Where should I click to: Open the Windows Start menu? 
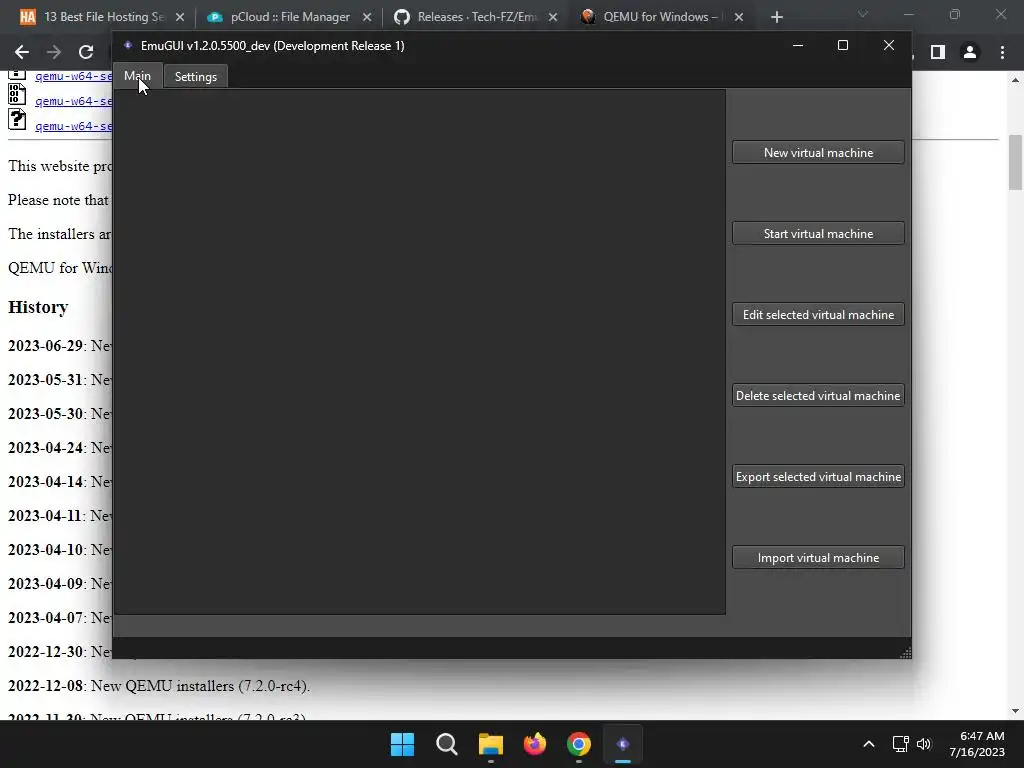pos(402,744)
